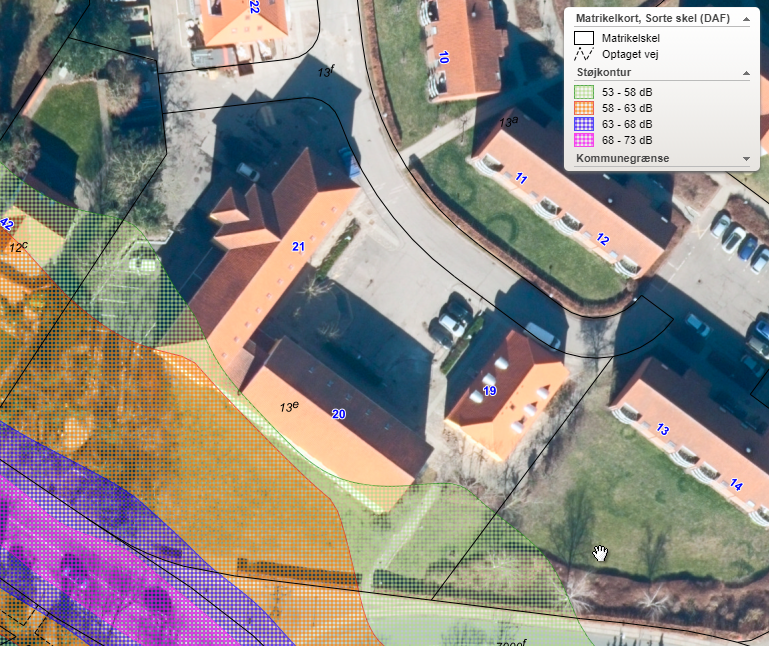Select the green 53 - 58 dB swatch
Viewport: 769px width, 646px height.
point(584,92)
